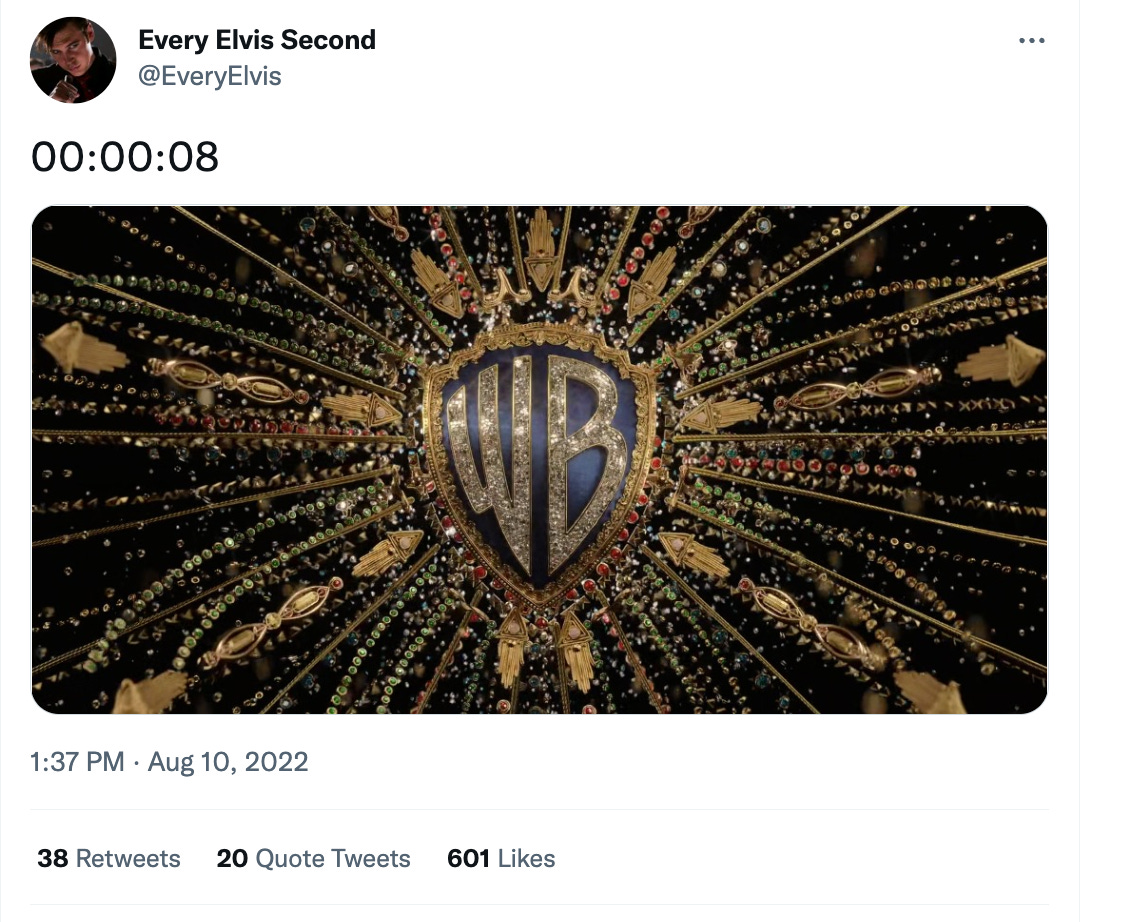Click the Aug 10, 2022 date
The image size is (1134, 922).
228,762
